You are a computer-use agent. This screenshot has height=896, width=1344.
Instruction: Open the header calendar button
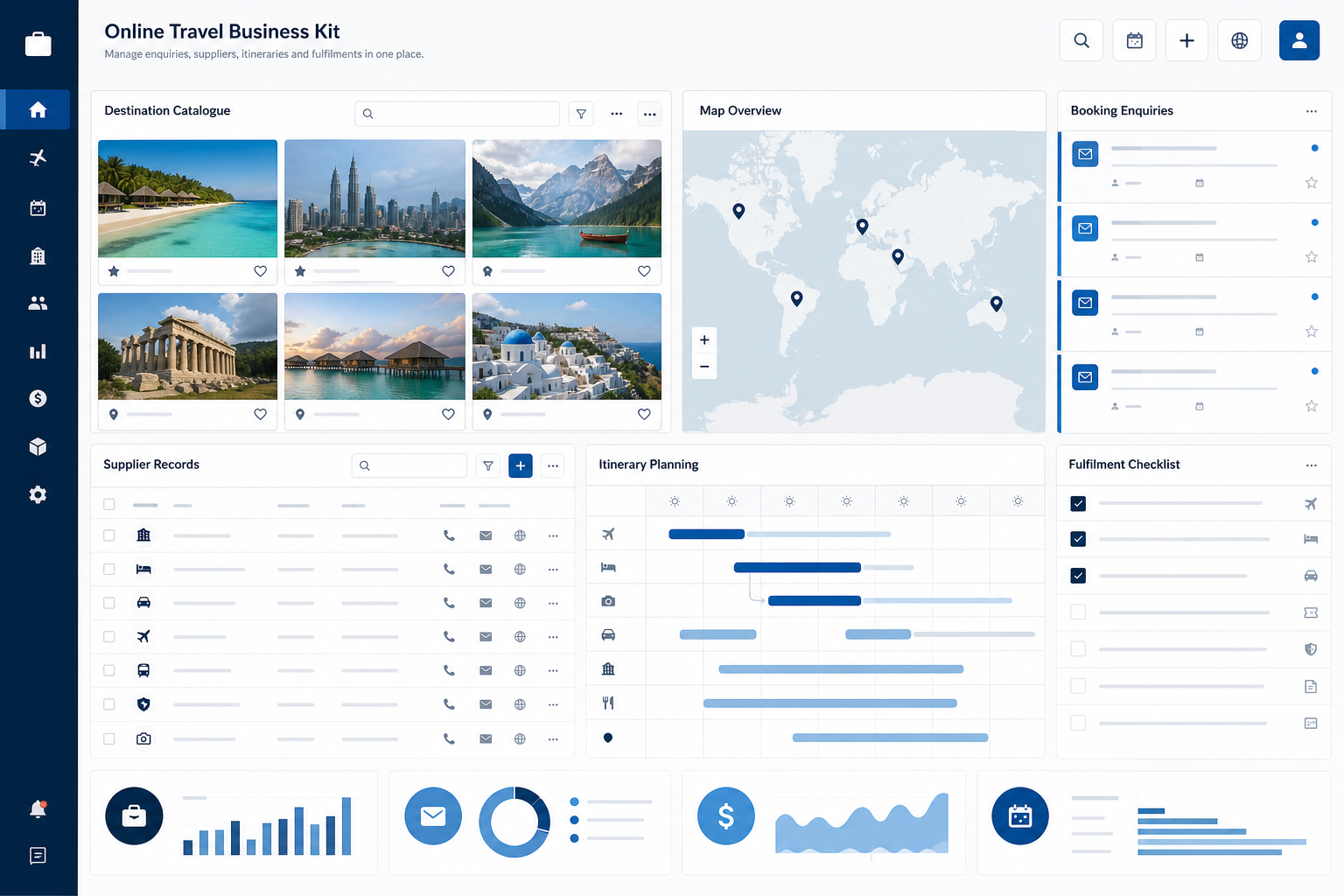coord(1135,40)
